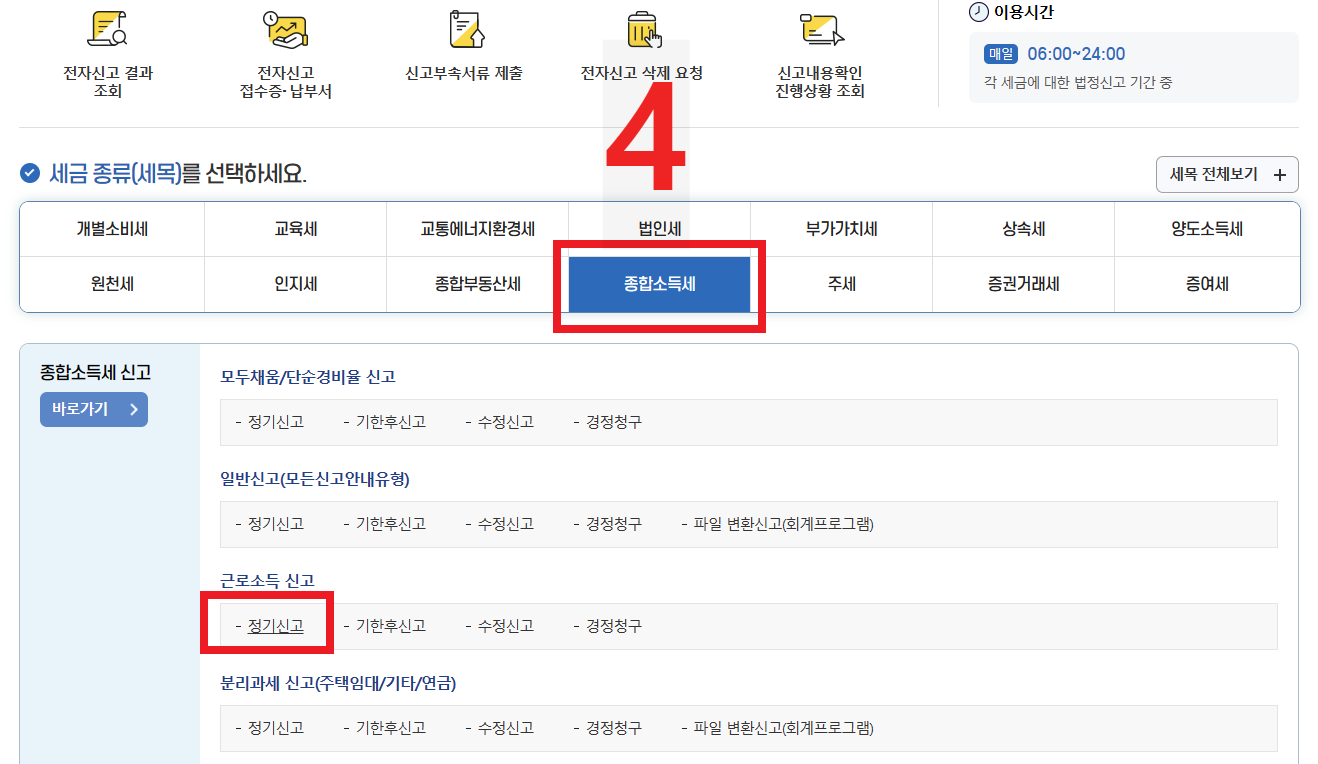Select 부가가치세 from the tax grid
Viewport: 1318px width, 764px height.
coord(841,229)
